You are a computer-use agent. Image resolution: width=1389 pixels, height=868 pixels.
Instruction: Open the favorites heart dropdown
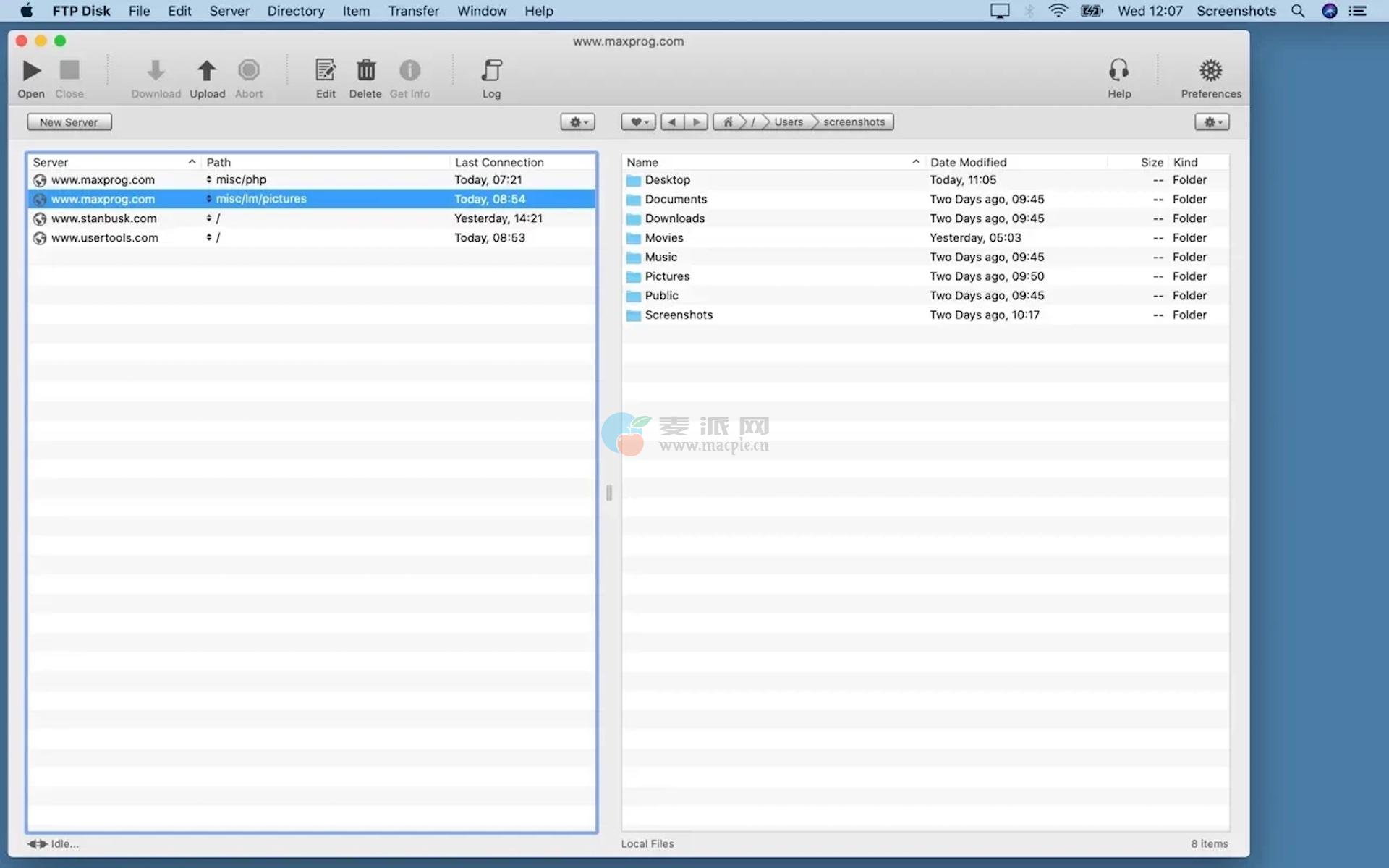638,122
